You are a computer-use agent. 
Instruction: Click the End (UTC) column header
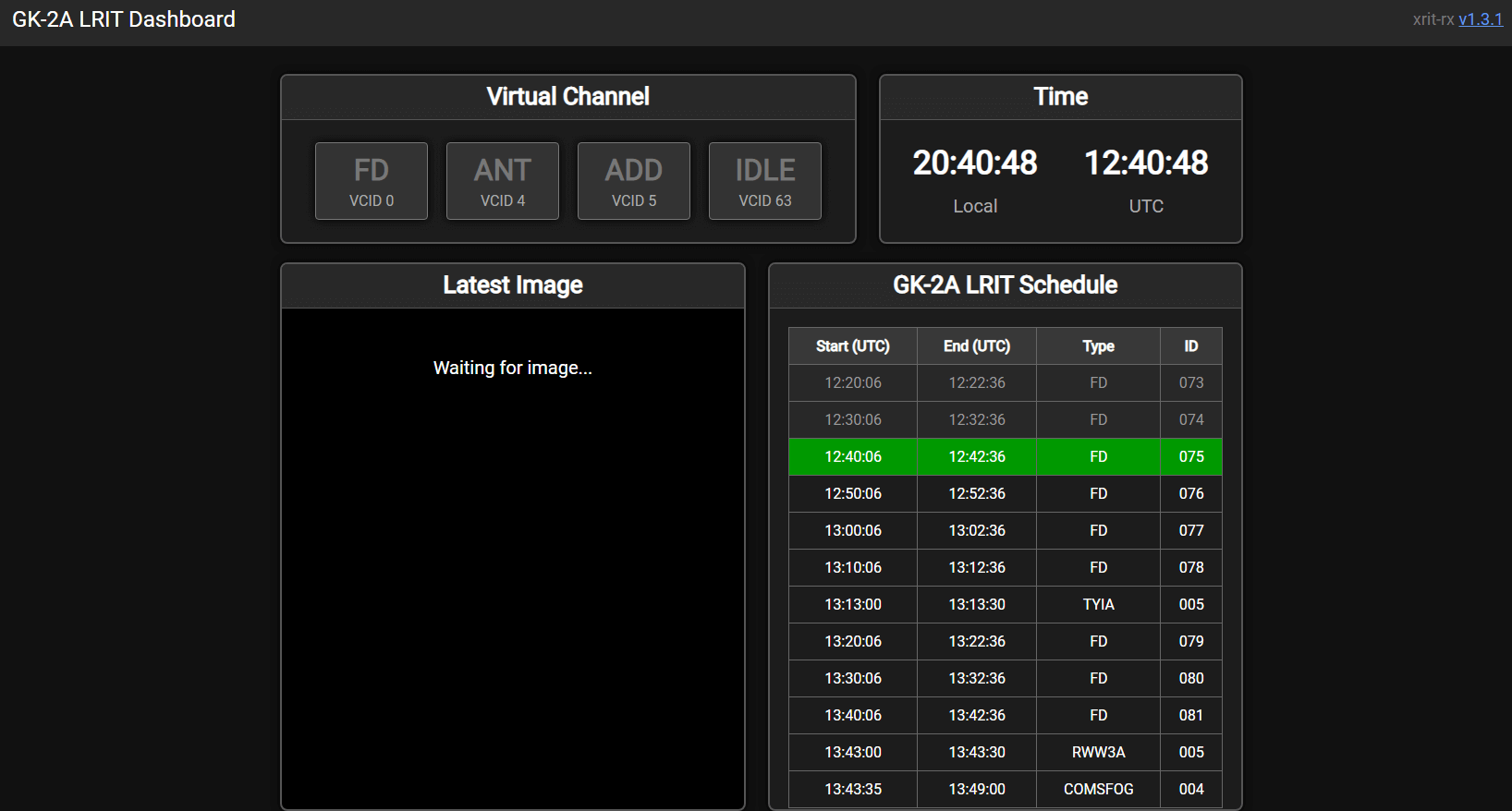pyautogui.click(x=977, y=346)
